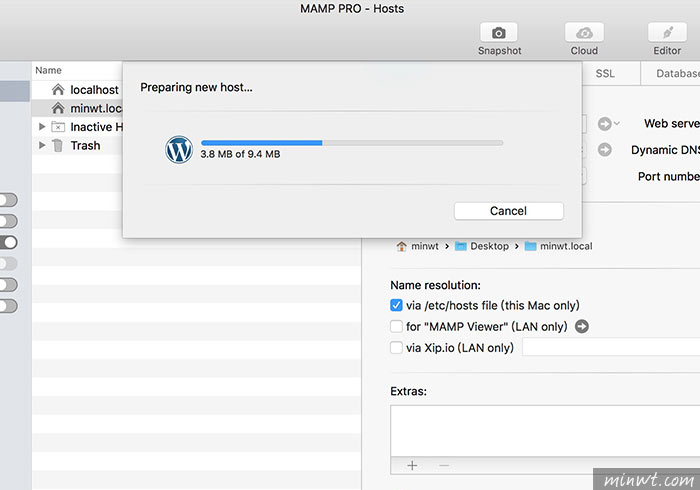Toggle the last sidebar switch
This screenshot has width=700, height=490.
[8, 306]
